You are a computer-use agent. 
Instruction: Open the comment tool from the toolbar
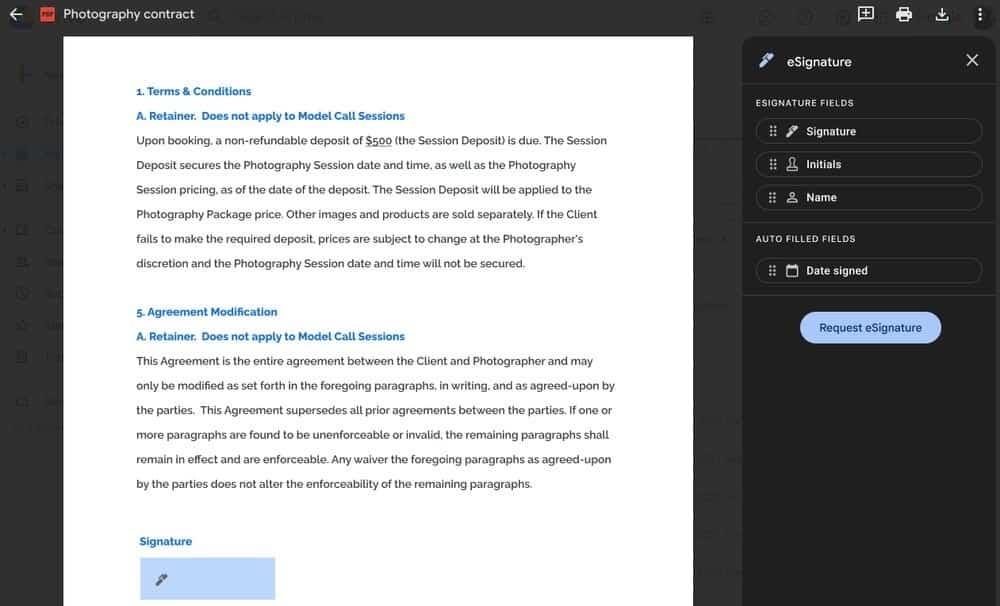point(865,14)
